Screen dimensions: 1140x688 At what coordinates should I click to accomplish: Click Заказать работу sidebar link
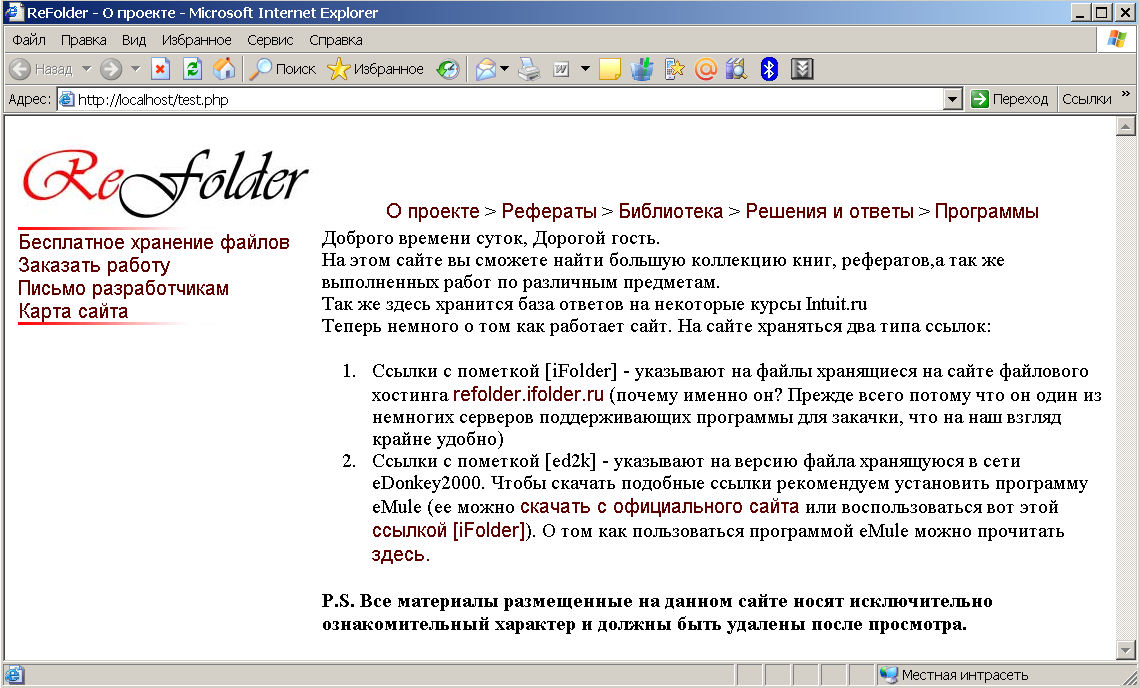coord(95,265)
